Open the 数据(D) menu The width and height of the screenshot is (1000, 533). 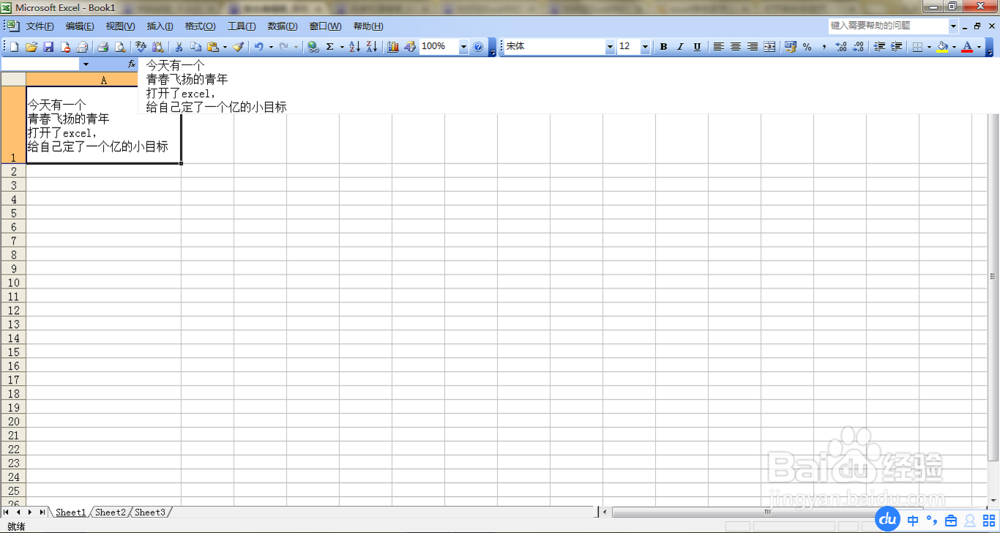coord(283,26)
